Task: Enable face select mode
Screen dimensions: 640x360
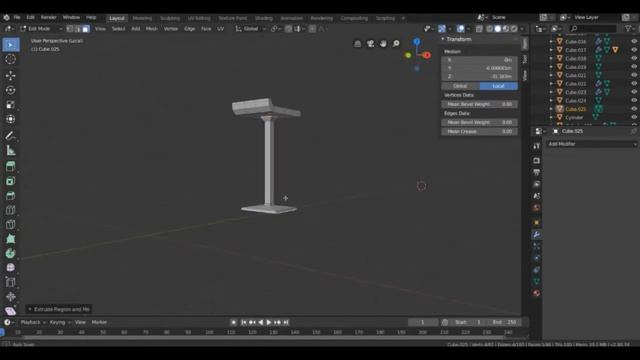Action: (x=86, y=29)
